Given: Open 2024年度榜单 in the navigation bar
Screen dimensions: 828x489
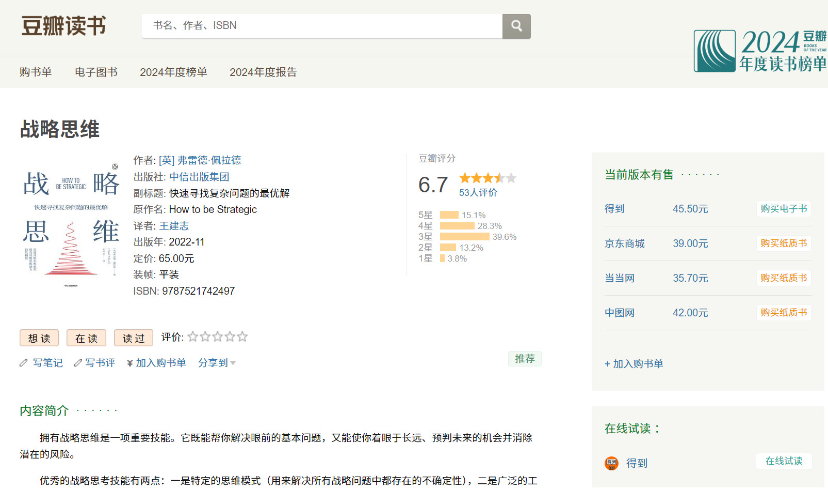Looking at the screenshot, I should tap(173, 72).
